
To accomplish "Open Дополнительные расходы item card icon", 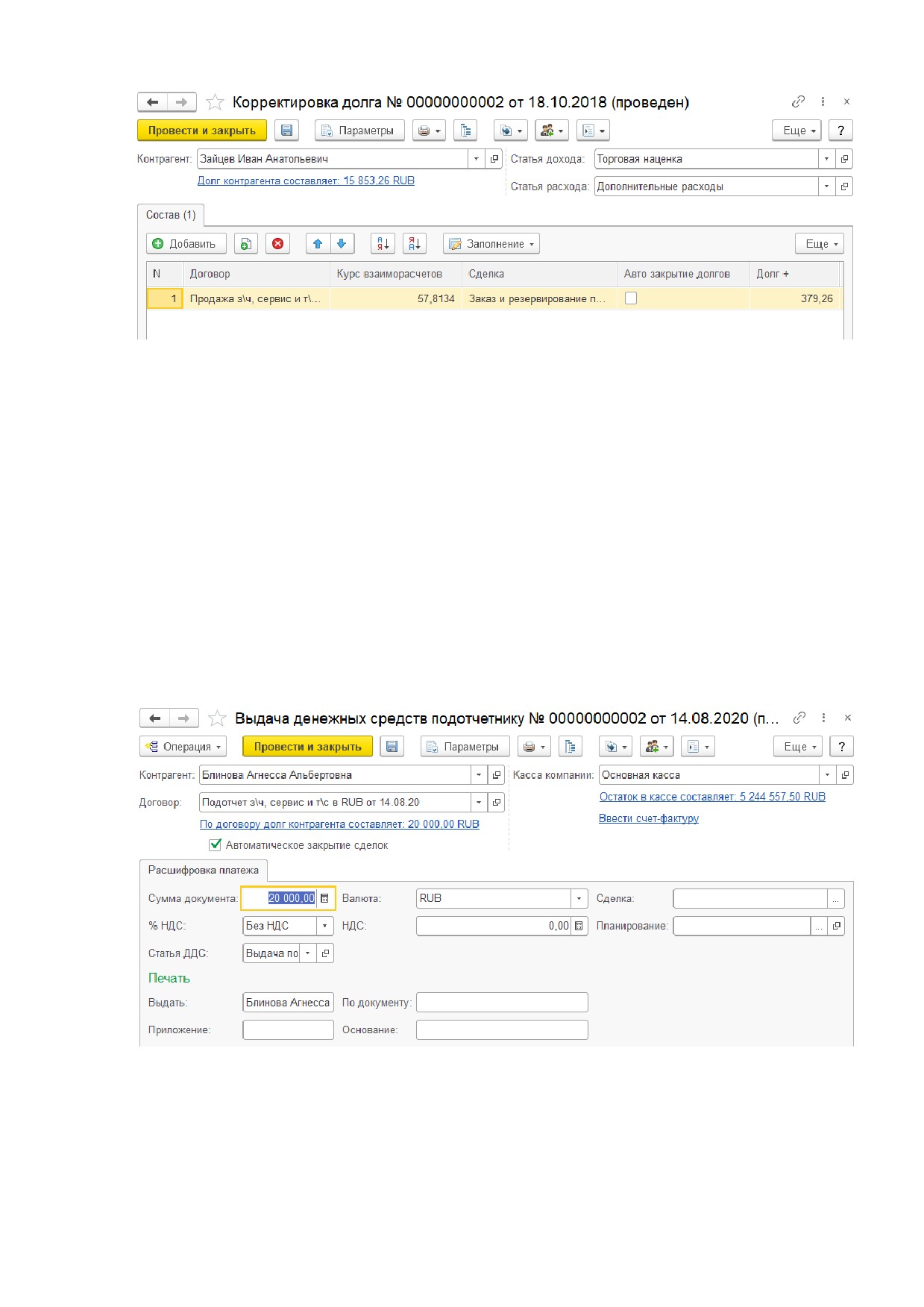I will (844, 187).
